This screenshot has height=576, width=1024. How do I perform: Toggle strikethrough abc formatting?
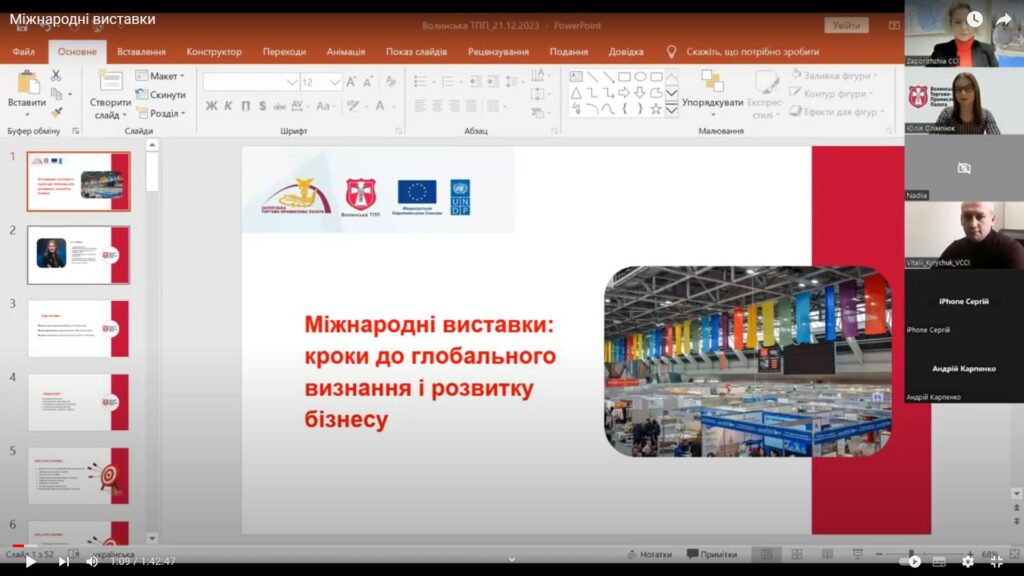[280, 106]
